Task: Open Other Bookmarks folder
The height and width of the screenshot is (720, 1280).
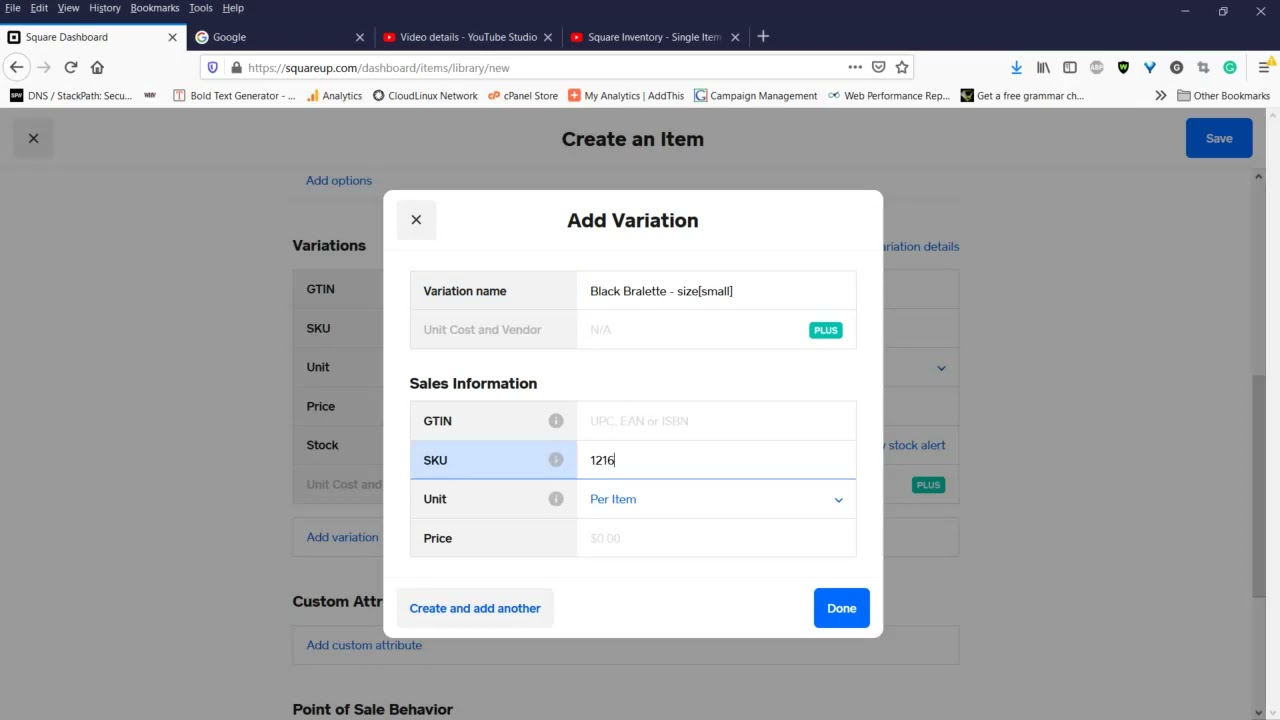Action: click(1223, 96)
